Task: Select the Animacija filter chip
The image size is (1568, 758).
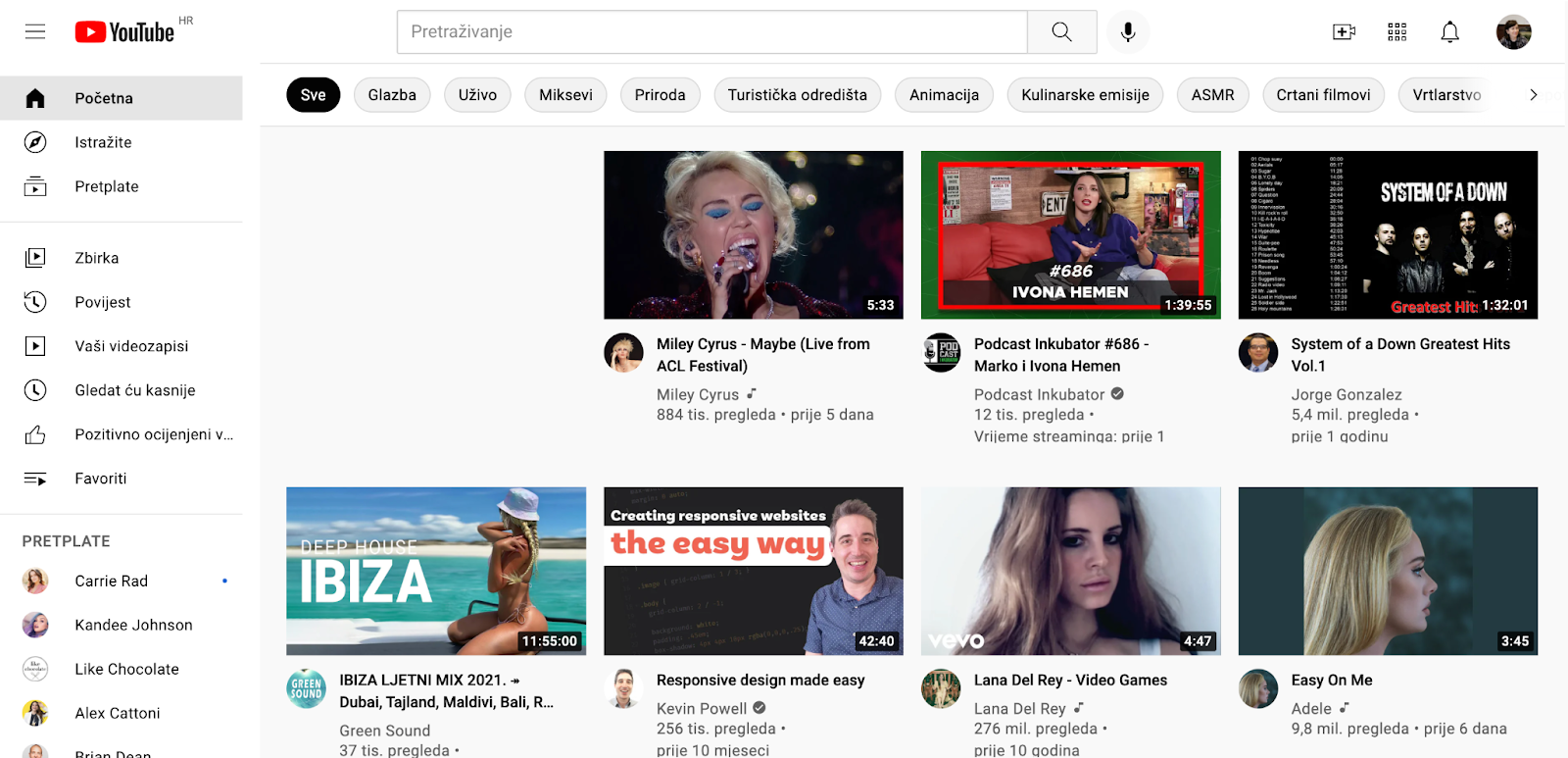Action: tap(944, 95)
